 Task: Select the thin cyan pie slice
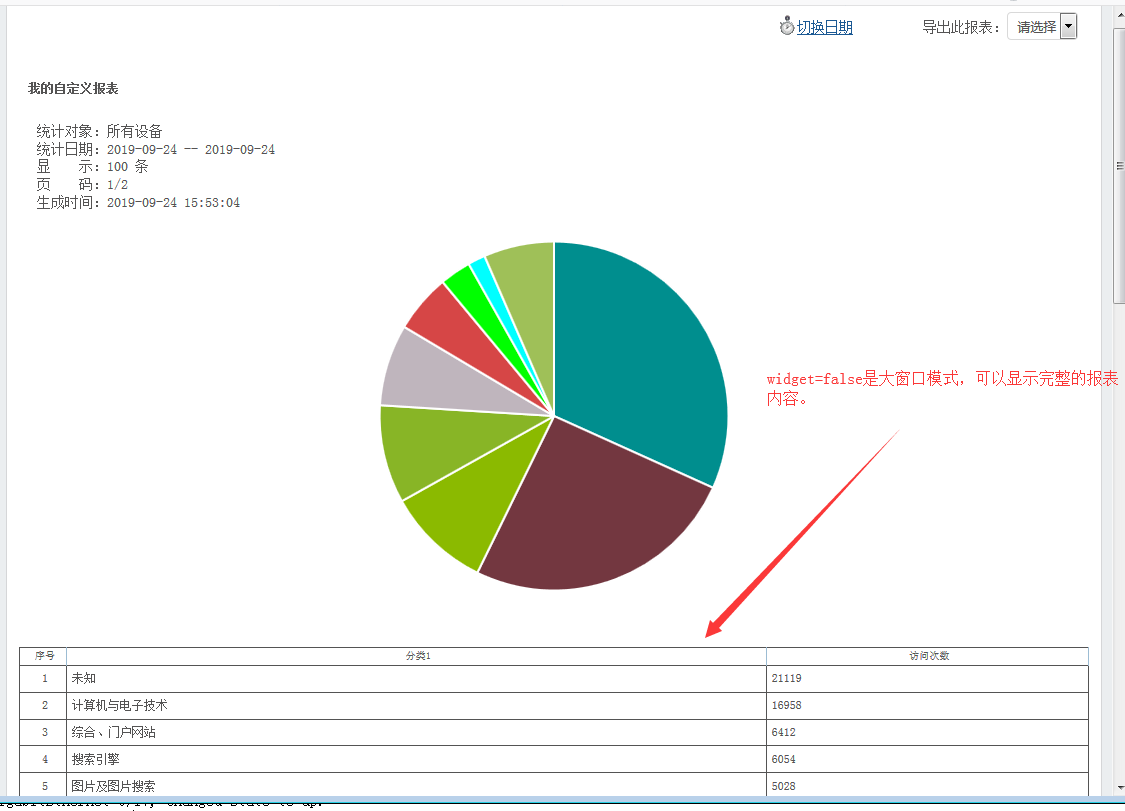[481, 268]
